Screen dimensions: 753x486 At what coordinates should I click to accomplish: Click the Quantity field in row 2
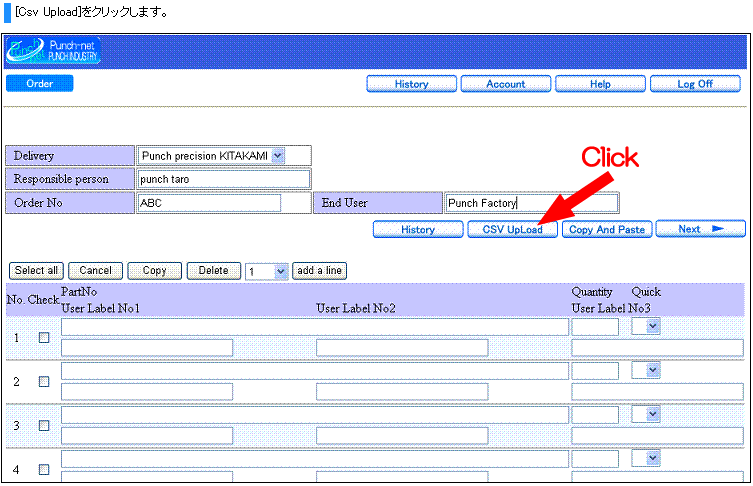(595, 370)
